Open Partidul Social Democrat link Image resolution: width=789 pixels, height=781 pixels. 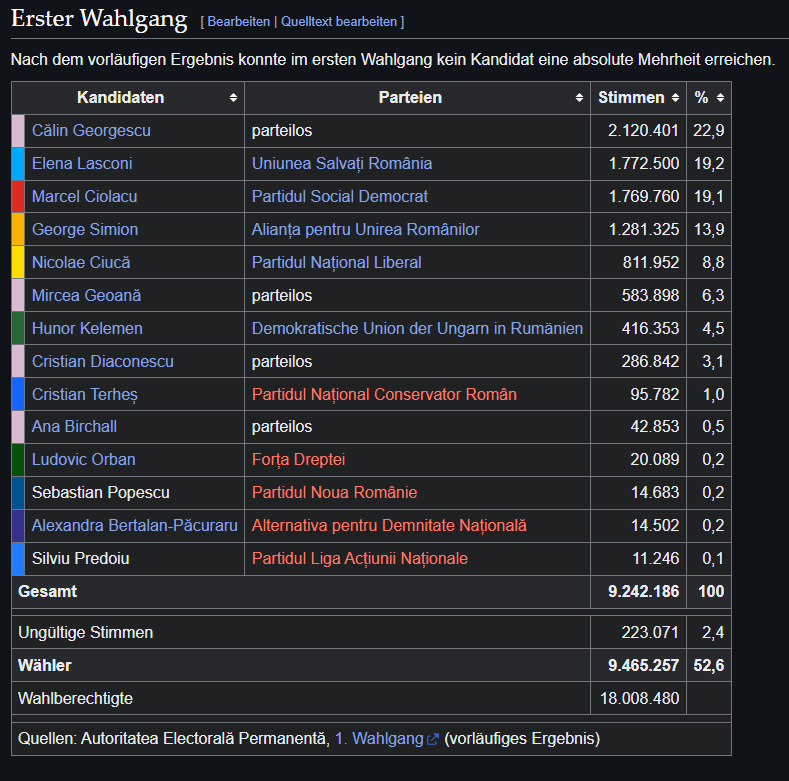pyautogui.click(x=340, y=196)
